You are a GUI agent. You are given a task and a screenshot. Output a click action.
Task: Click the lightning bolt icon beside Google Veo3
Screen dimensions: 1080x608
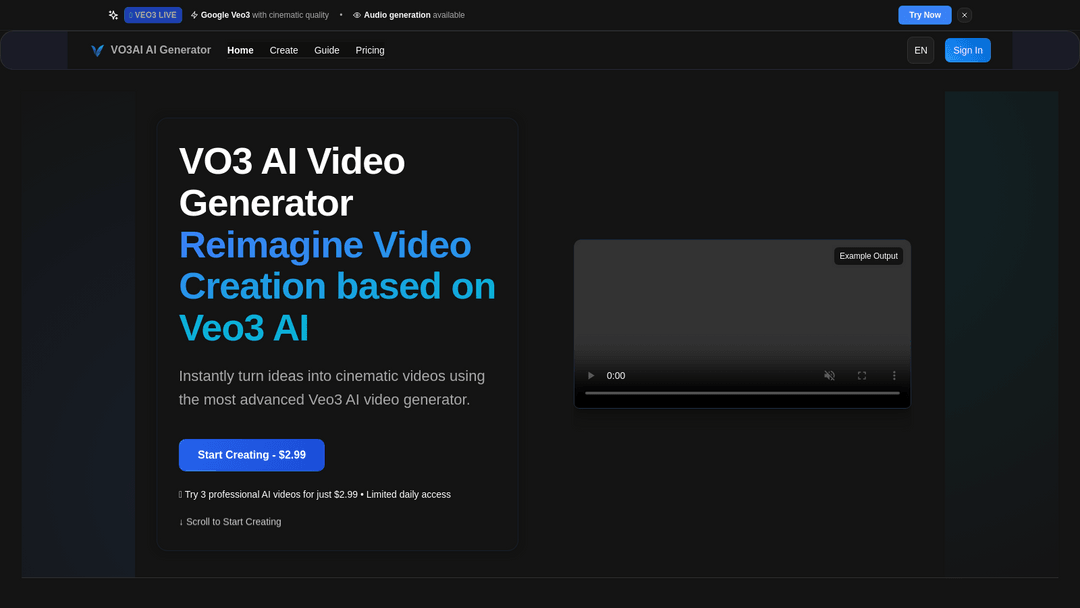194,15
